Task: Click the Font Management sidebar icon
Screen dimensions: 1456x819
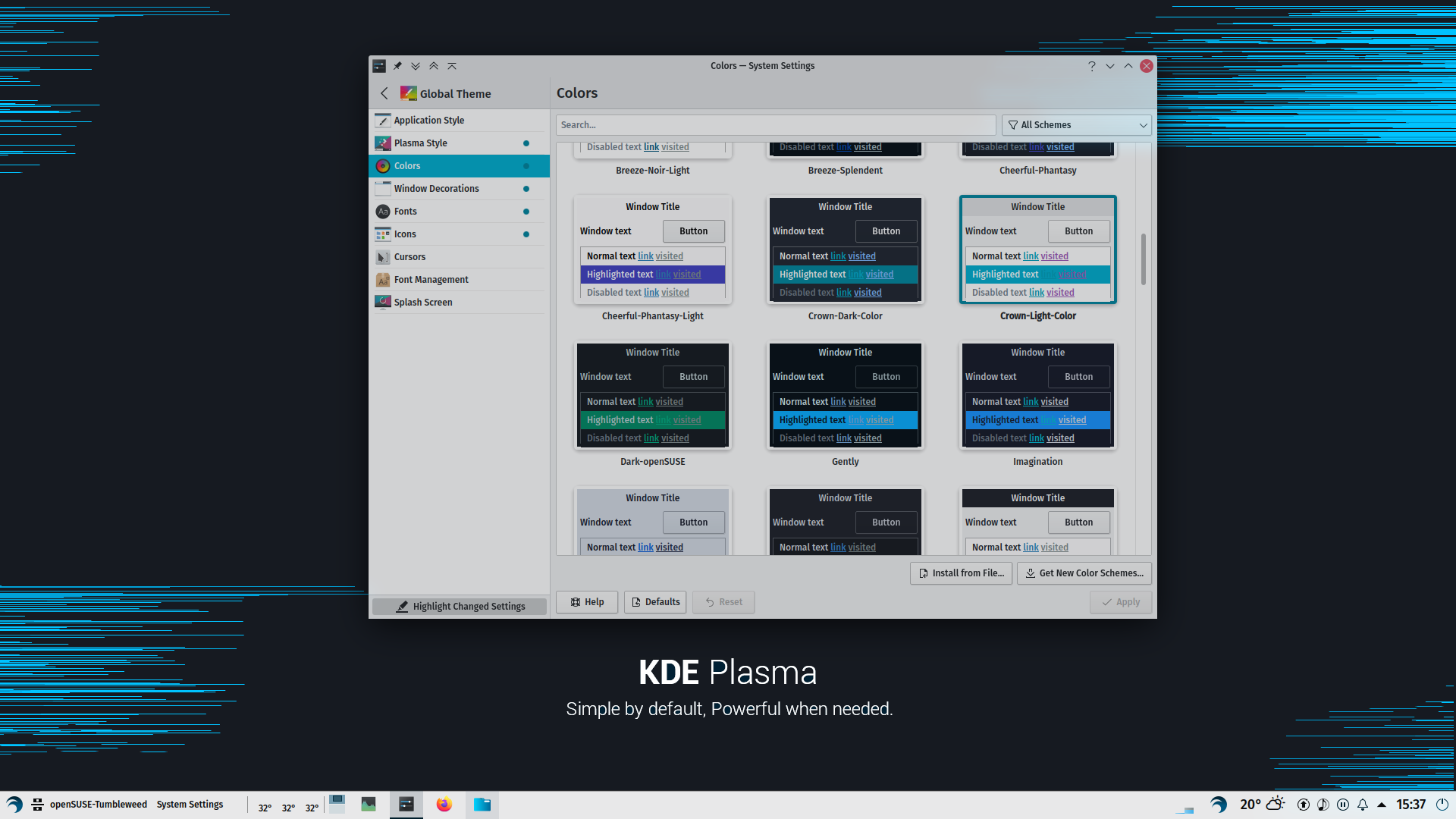Action: 383,280
